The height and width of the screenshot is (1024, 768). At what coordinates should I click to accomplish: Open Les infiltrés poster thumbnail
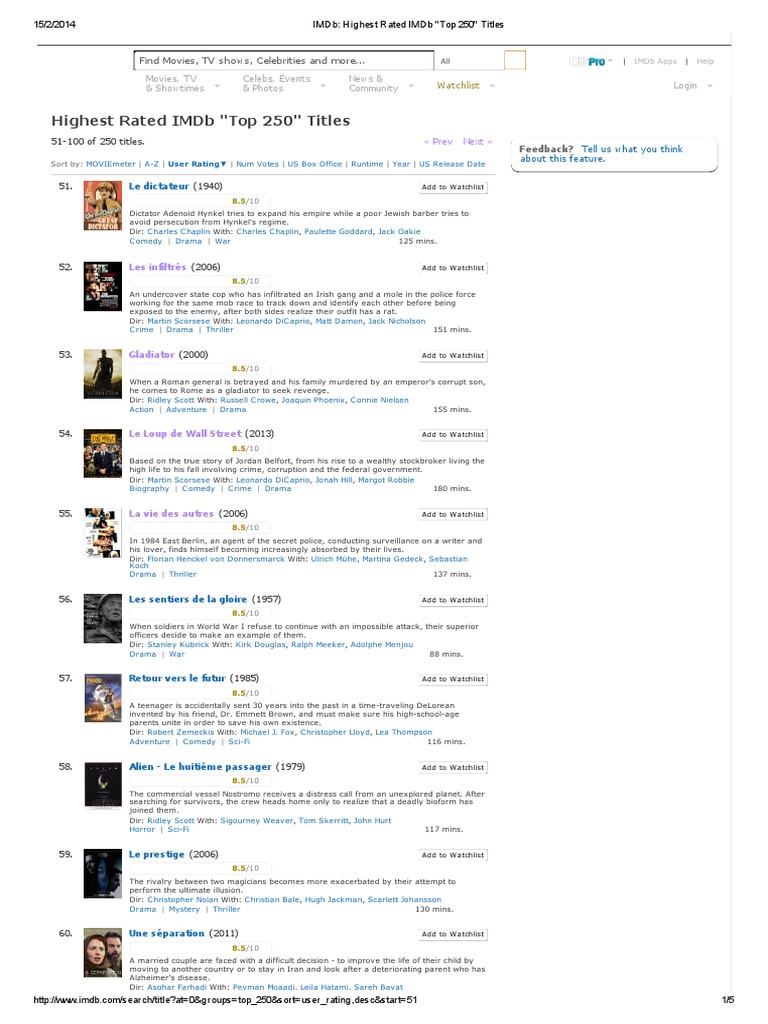103,286
